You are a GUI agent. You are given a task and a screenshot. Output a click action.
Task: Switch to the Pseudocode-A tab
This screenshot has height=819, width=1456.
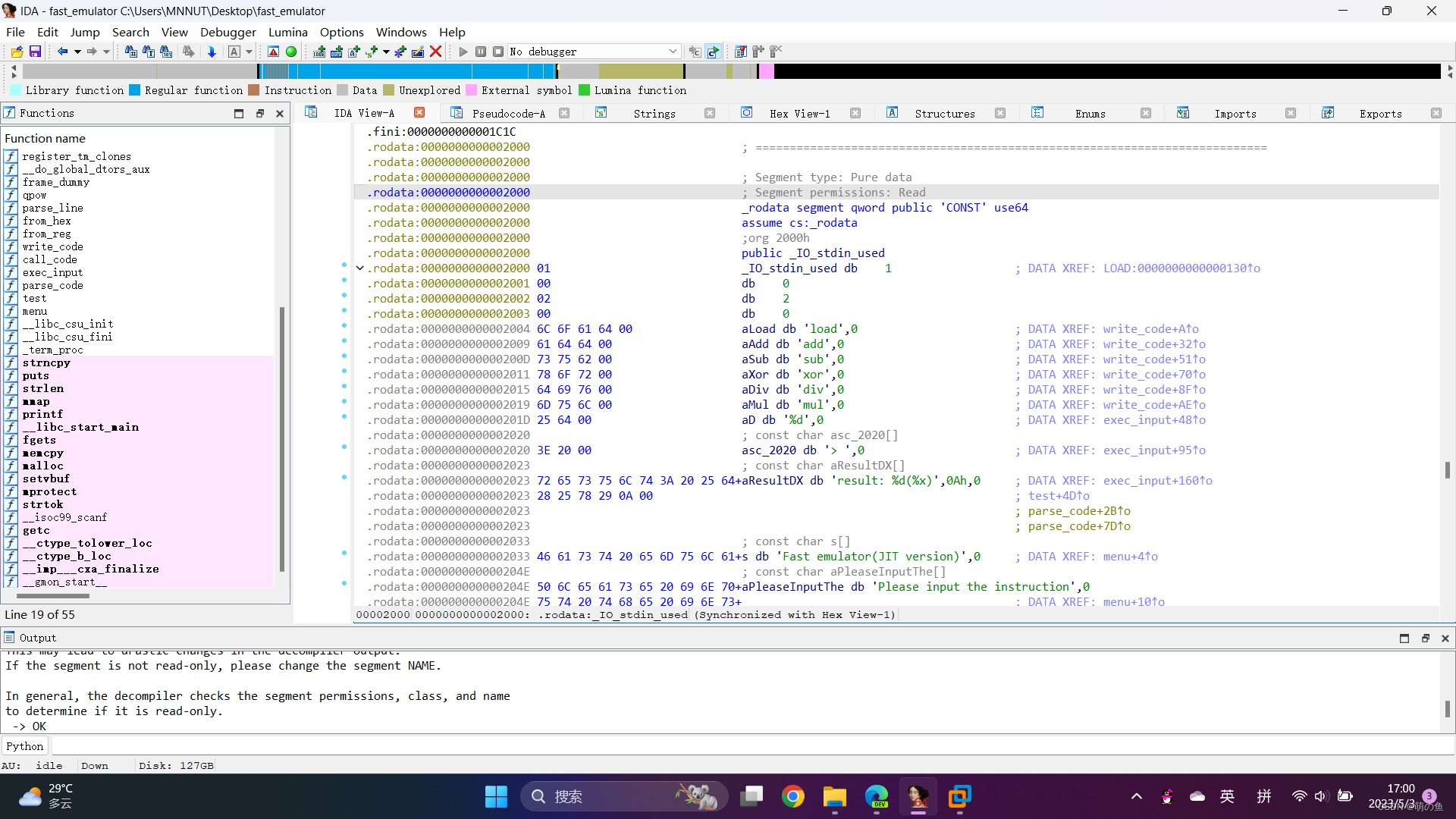tap(508, 113)
